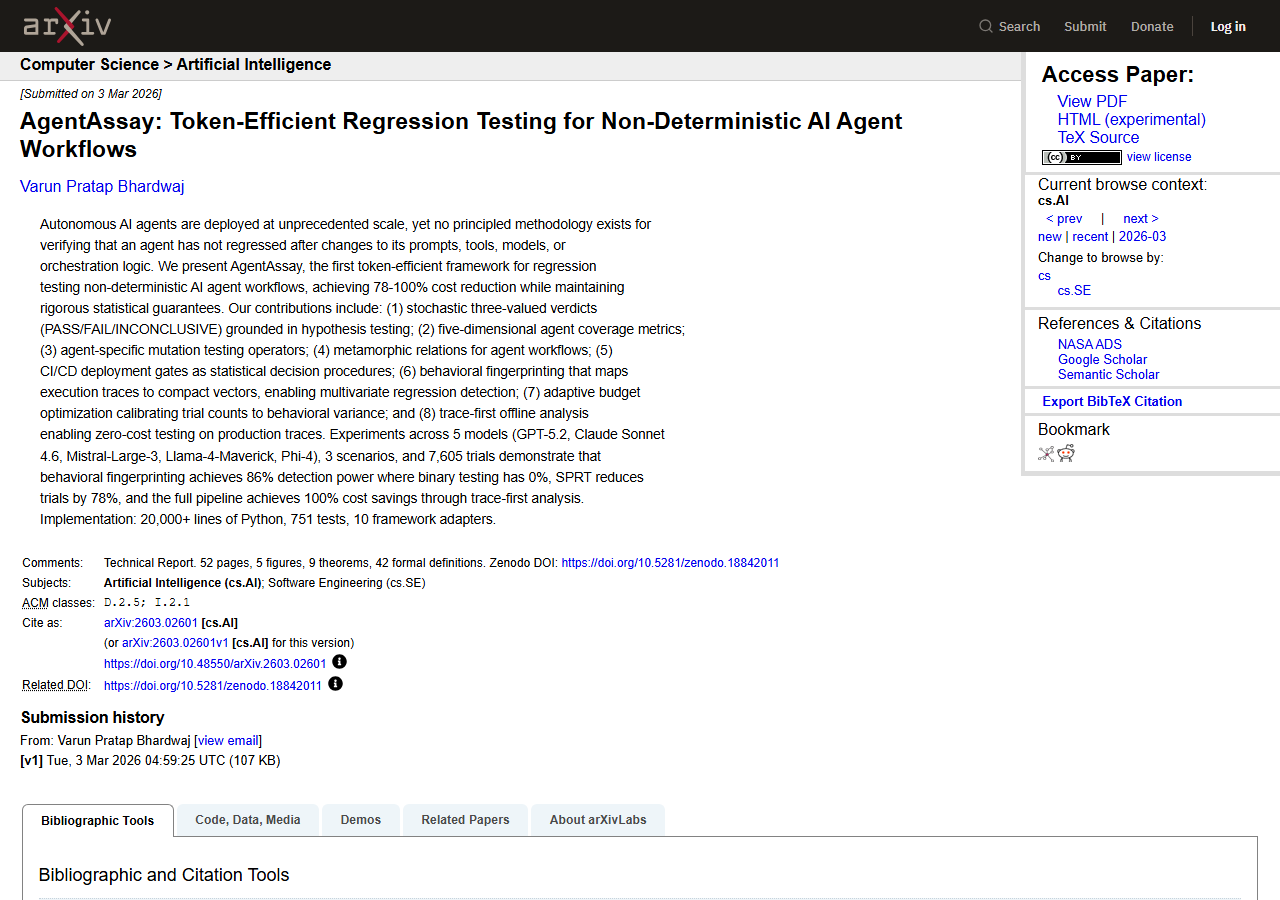Change browse context to cs
This screenshot has height=900, width=1280.
(1044, 276)
